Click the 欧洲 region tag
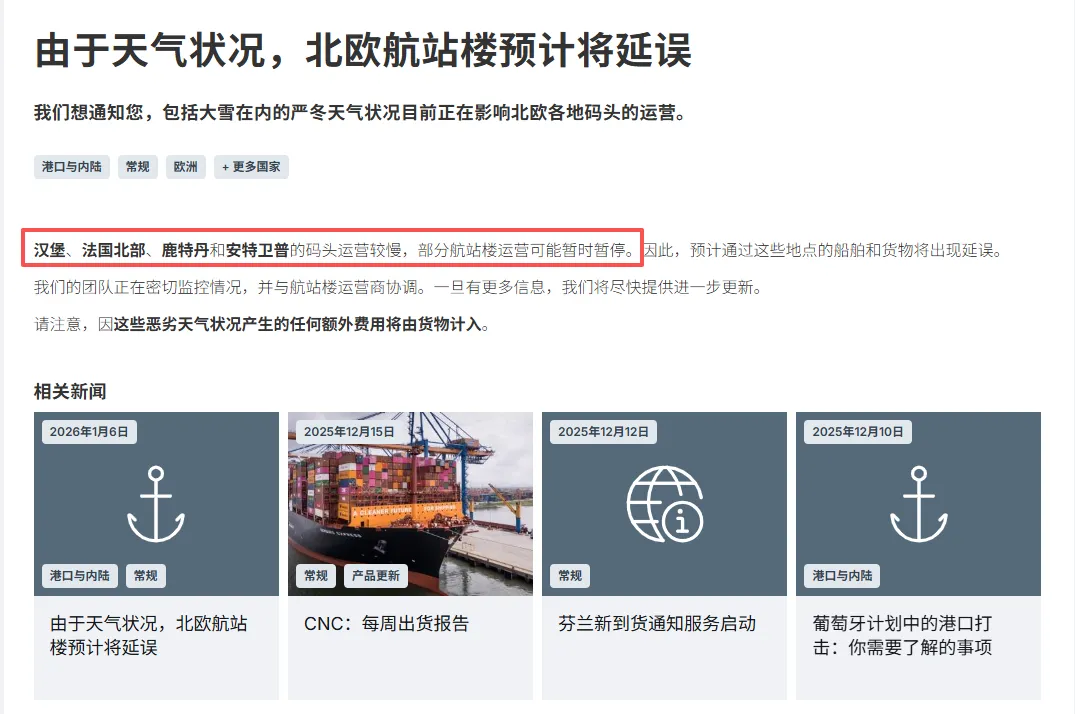Screen dimensions: 1075x714 pos(186,167)
